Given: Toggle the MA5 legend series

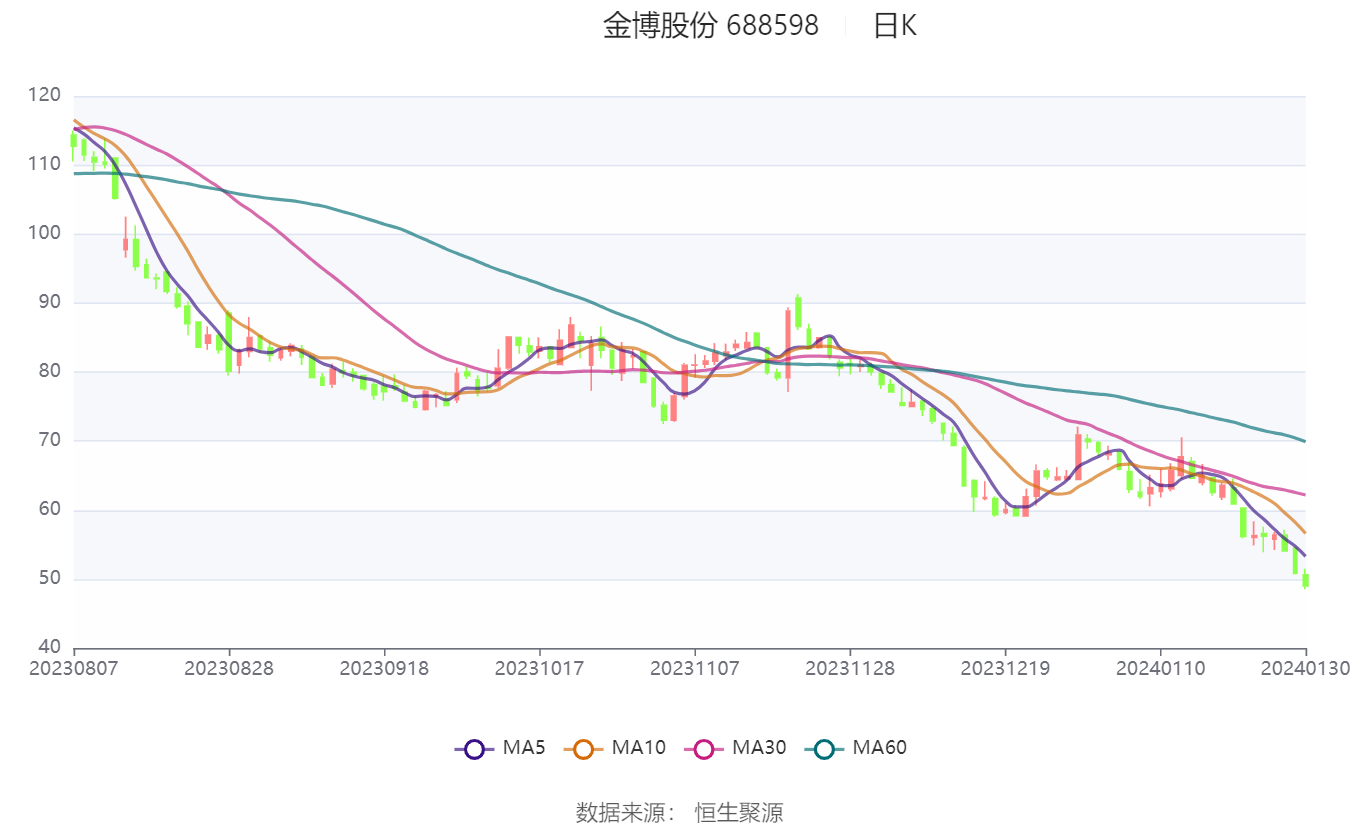Looking at the screenshot, I should coord(500,747).
